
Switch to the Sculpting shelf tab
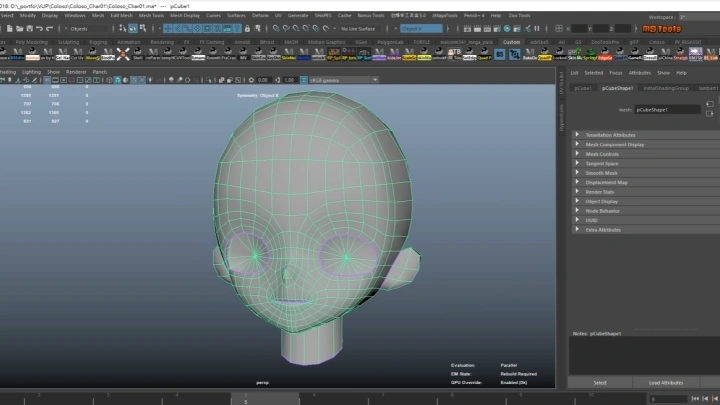pyautogui.click(x=68, y=42)
